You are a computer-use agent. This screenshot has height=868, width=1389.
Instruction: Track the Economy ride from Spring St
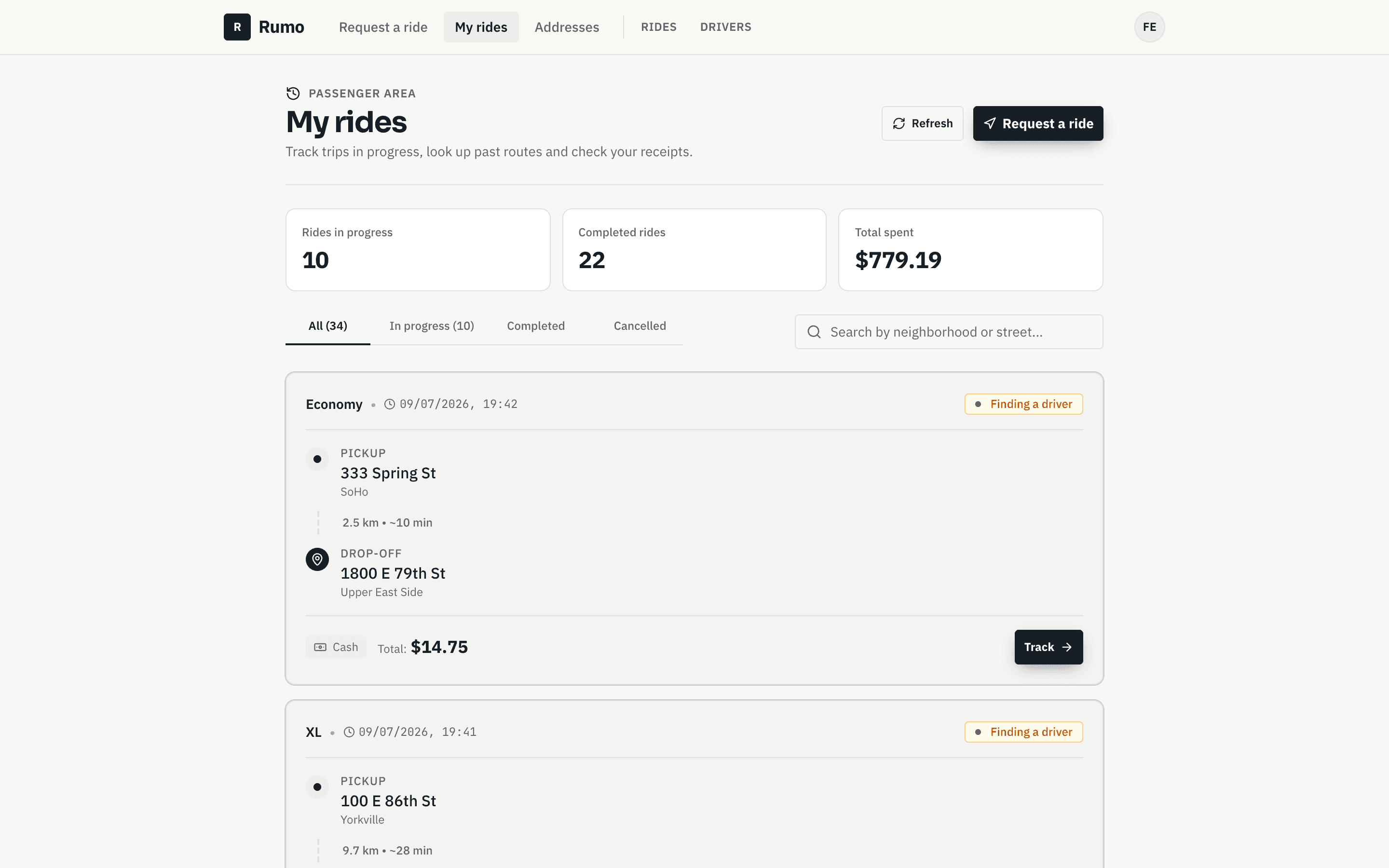point(1049,647)
